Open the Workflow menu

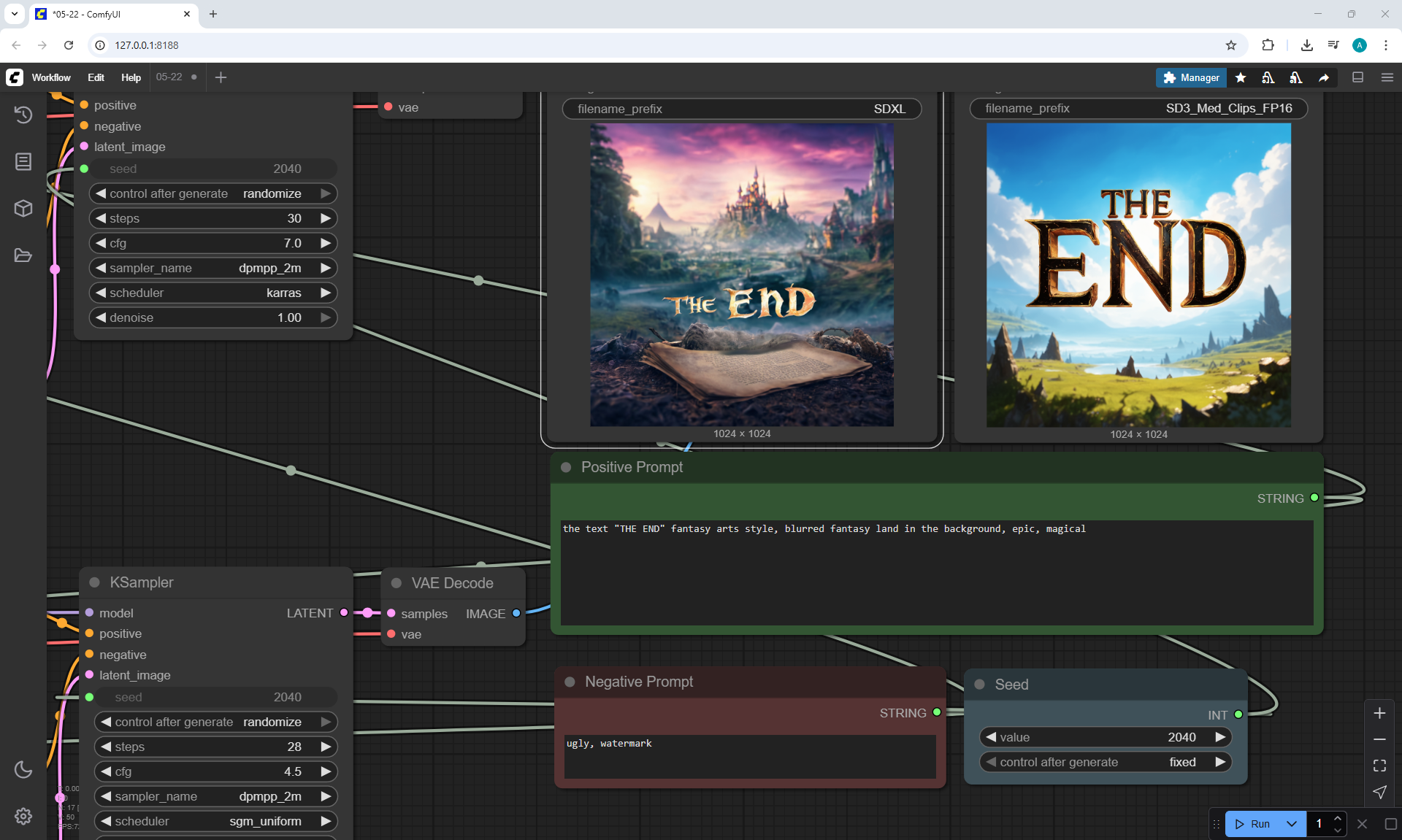tap(51, 77)
